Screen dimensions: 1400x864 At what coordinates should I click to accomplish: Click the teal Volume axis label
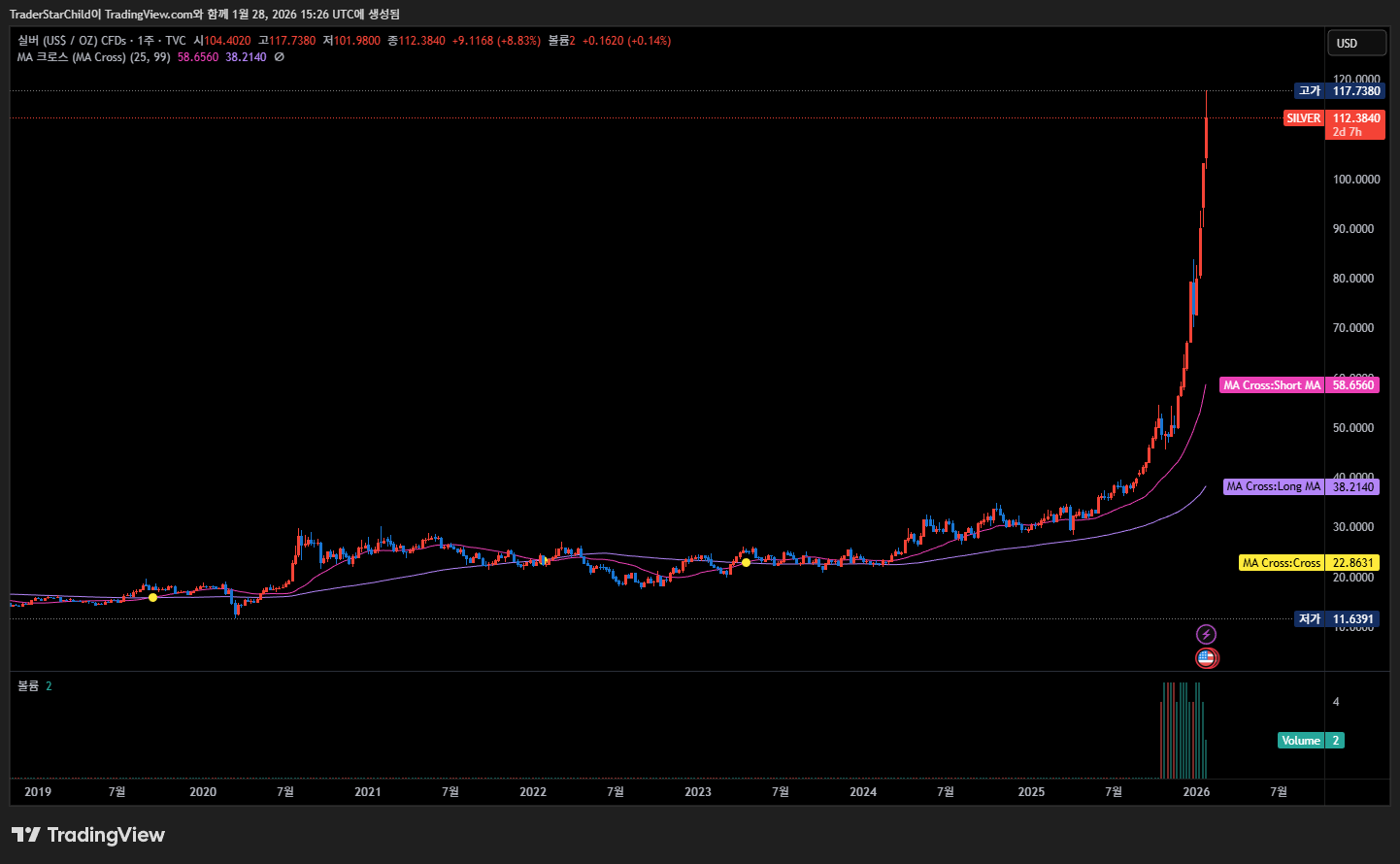point(1301,741)
